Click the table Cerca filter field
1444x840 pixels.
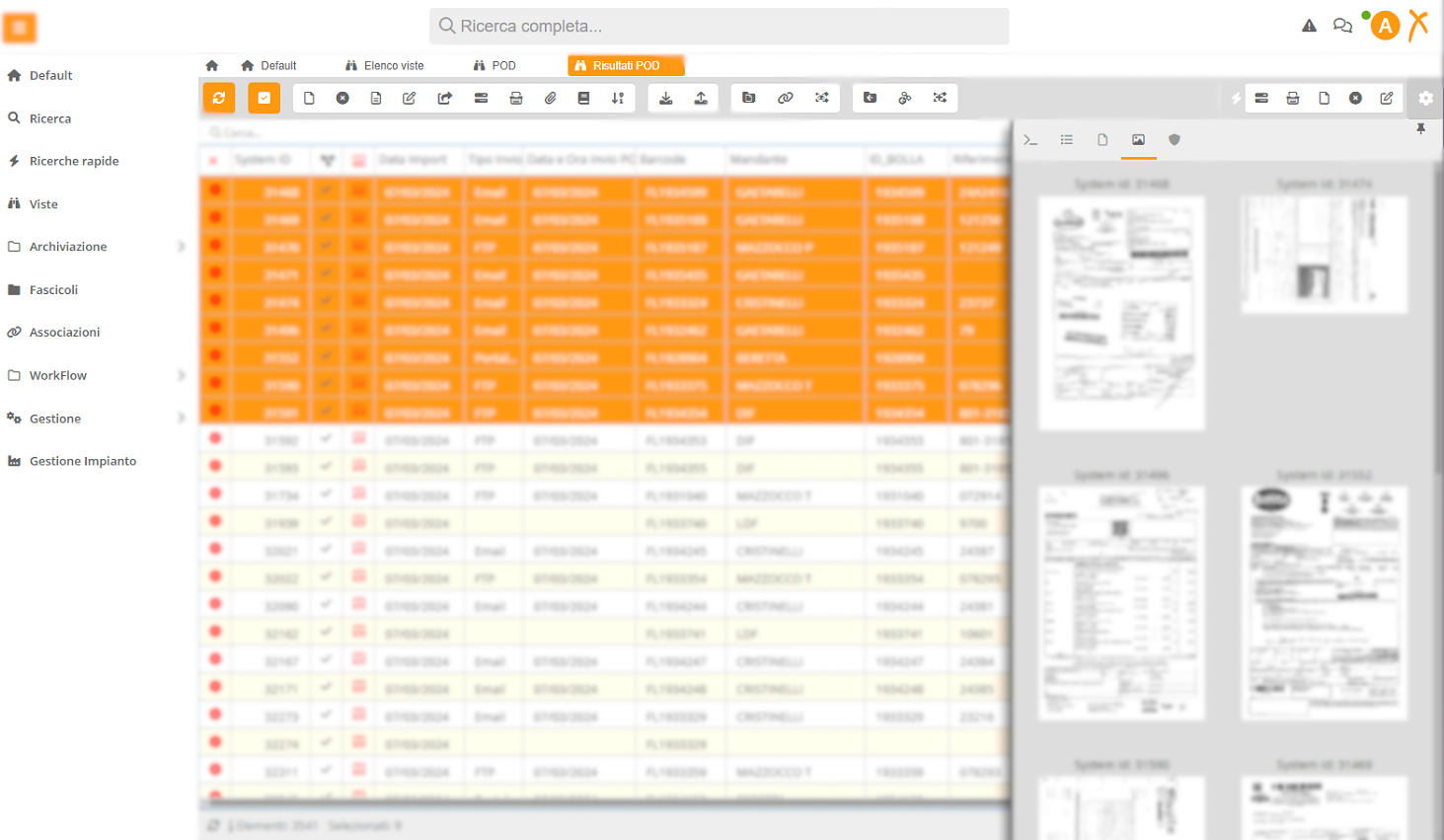(x=605, y=132)
